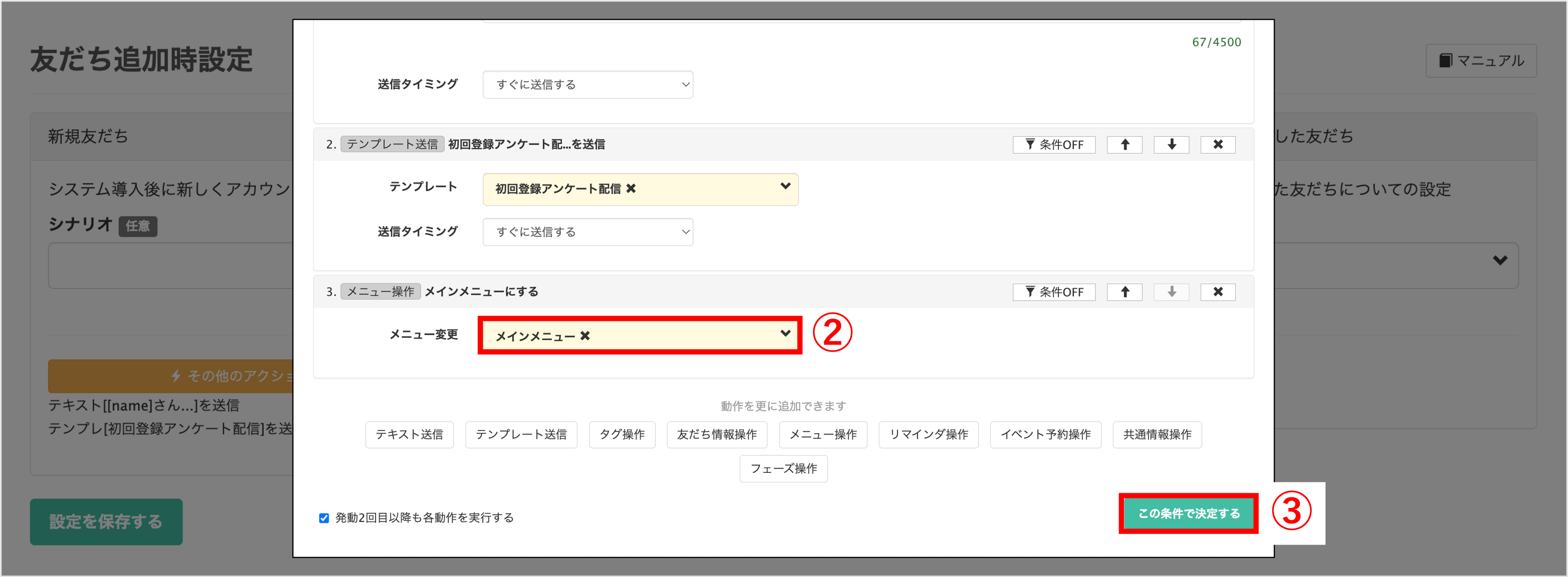The image size is (1568, 578).
Task: Move action 2 template send up
Action: tap(1124, 144)
